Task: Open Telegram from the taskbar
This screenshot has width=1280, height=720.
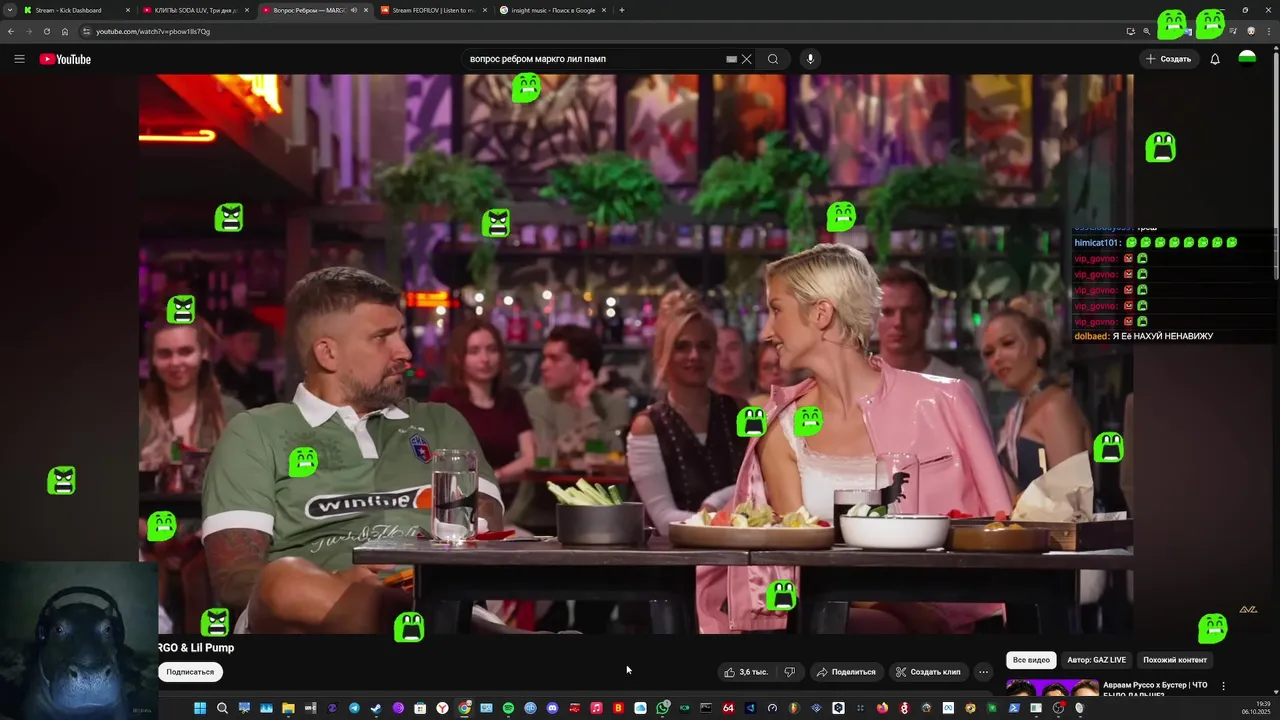Action: (x=354, y=708)
